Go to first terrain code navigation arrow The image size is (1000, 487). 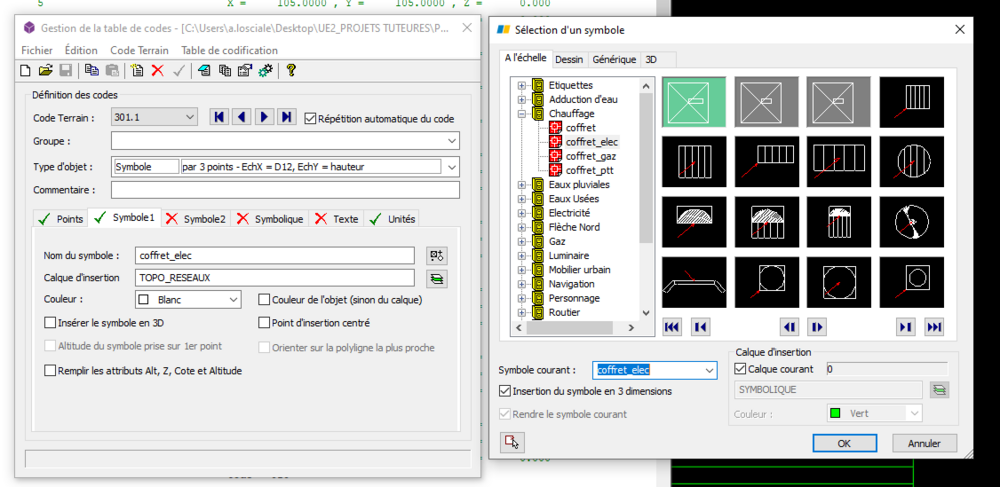pyautogui.click(x=219, y=117)
